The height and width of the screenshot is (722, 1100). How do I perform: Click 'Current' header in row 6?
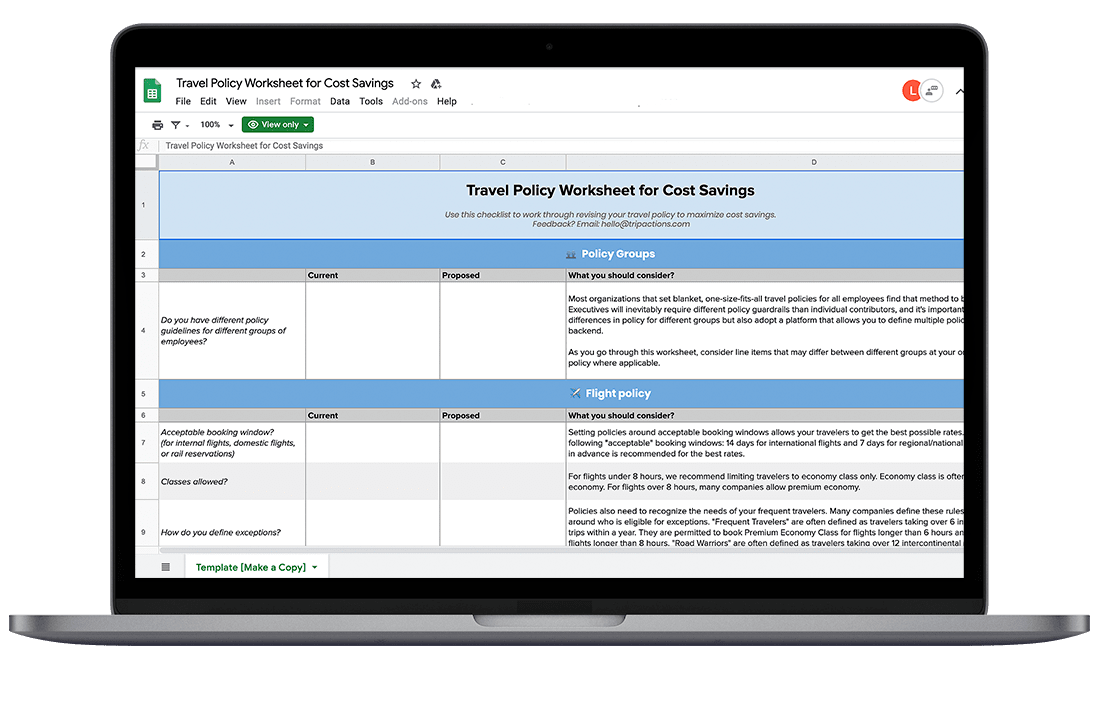tap(373, 415)
